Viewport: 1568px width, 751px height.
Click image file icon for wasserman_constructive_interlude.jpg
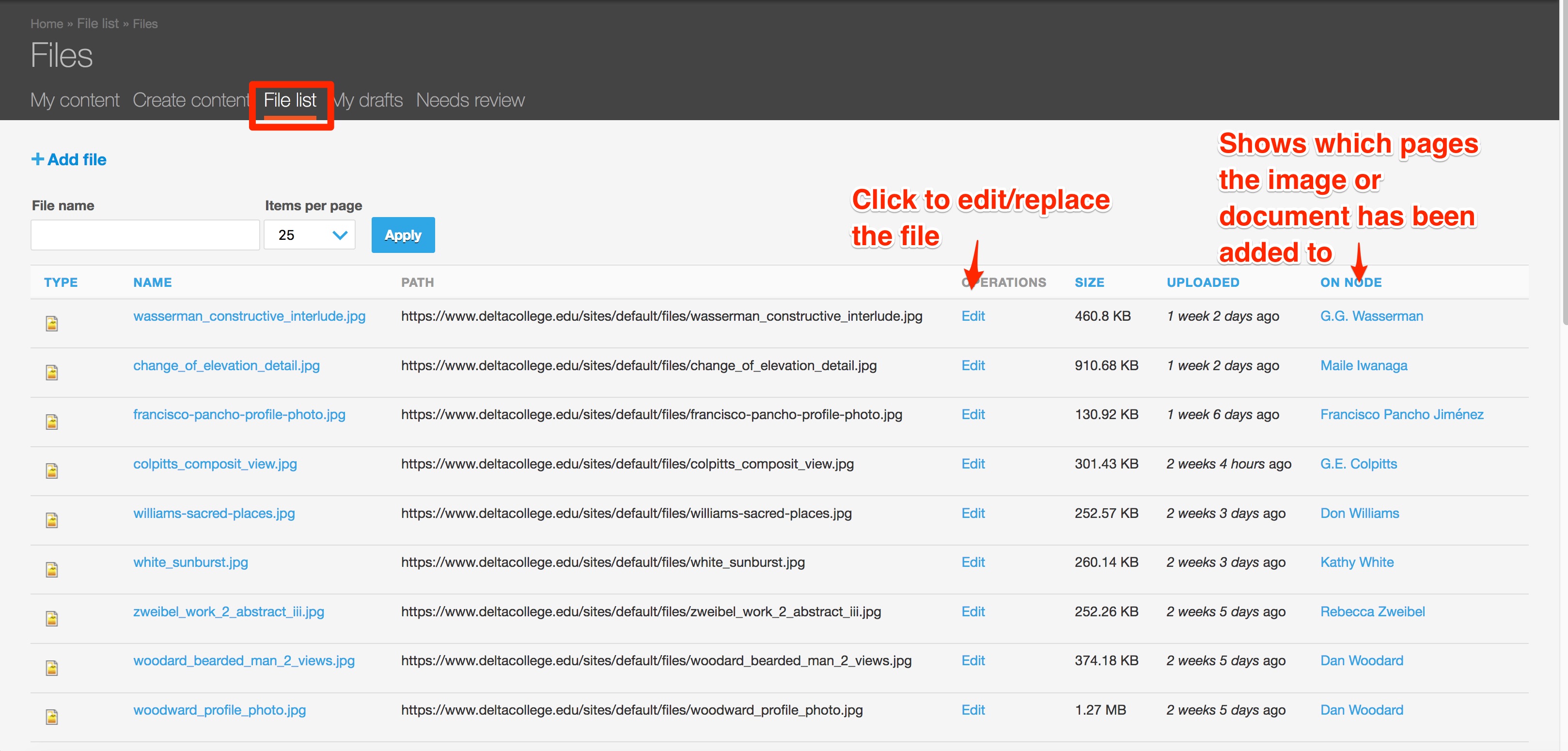(52, 323)
